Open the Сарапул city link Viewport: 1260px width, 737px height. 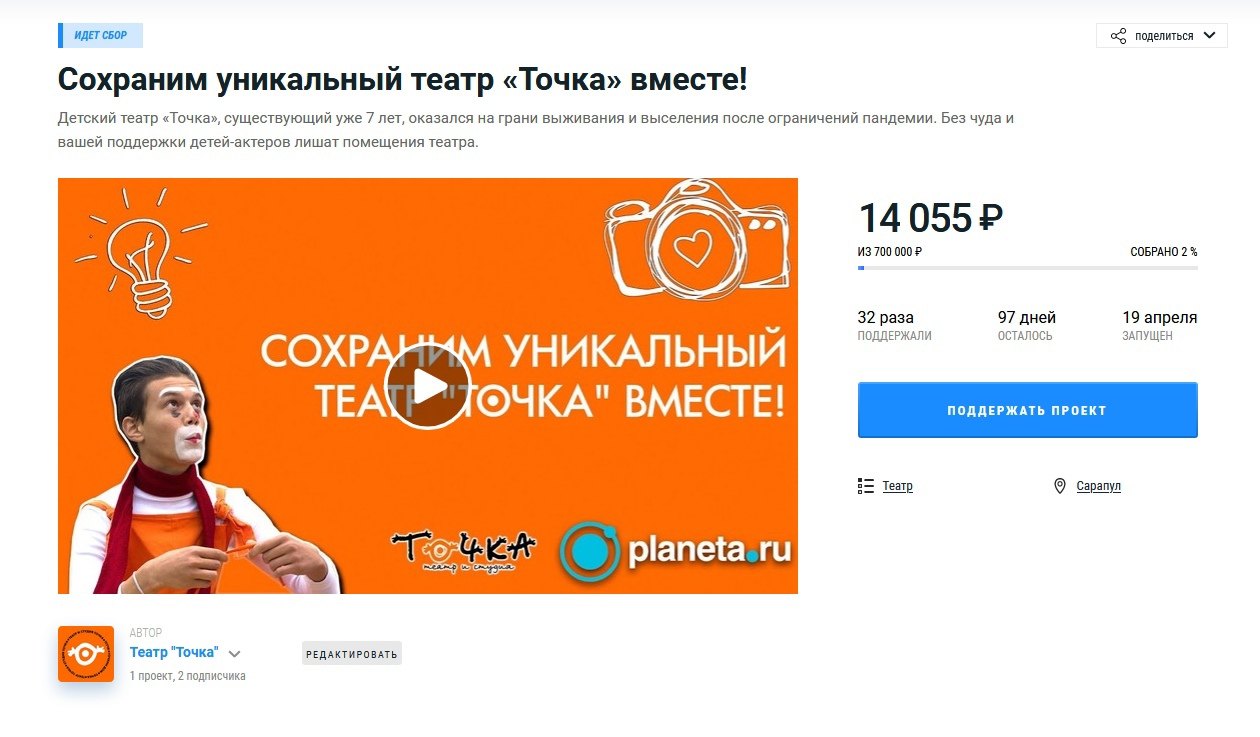pos(1098,486)
